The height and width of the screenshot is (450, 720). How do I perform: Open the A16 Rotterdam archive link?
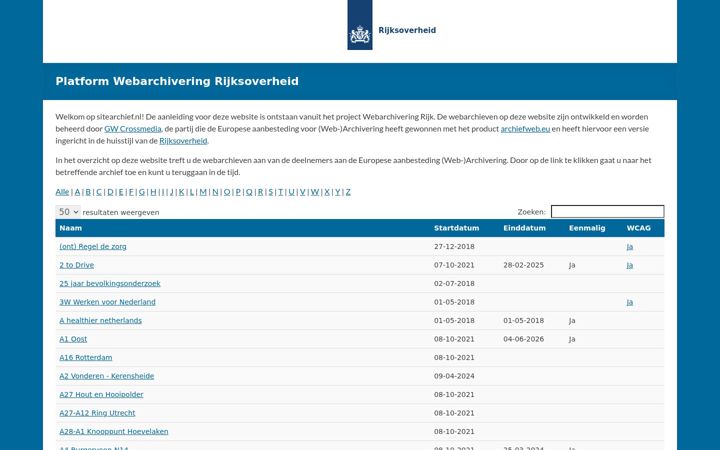pos(86,357)
